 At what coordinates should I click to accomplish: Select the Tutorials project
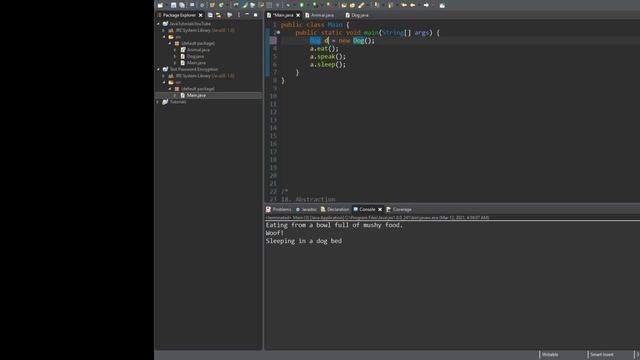pyautogui.click(x=178, y=102)
